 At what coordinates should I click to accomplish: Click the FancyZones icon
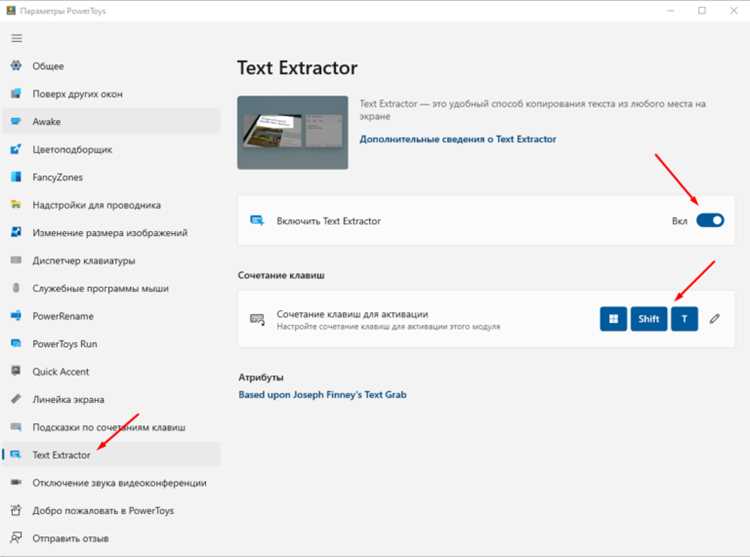pos(16,177)
